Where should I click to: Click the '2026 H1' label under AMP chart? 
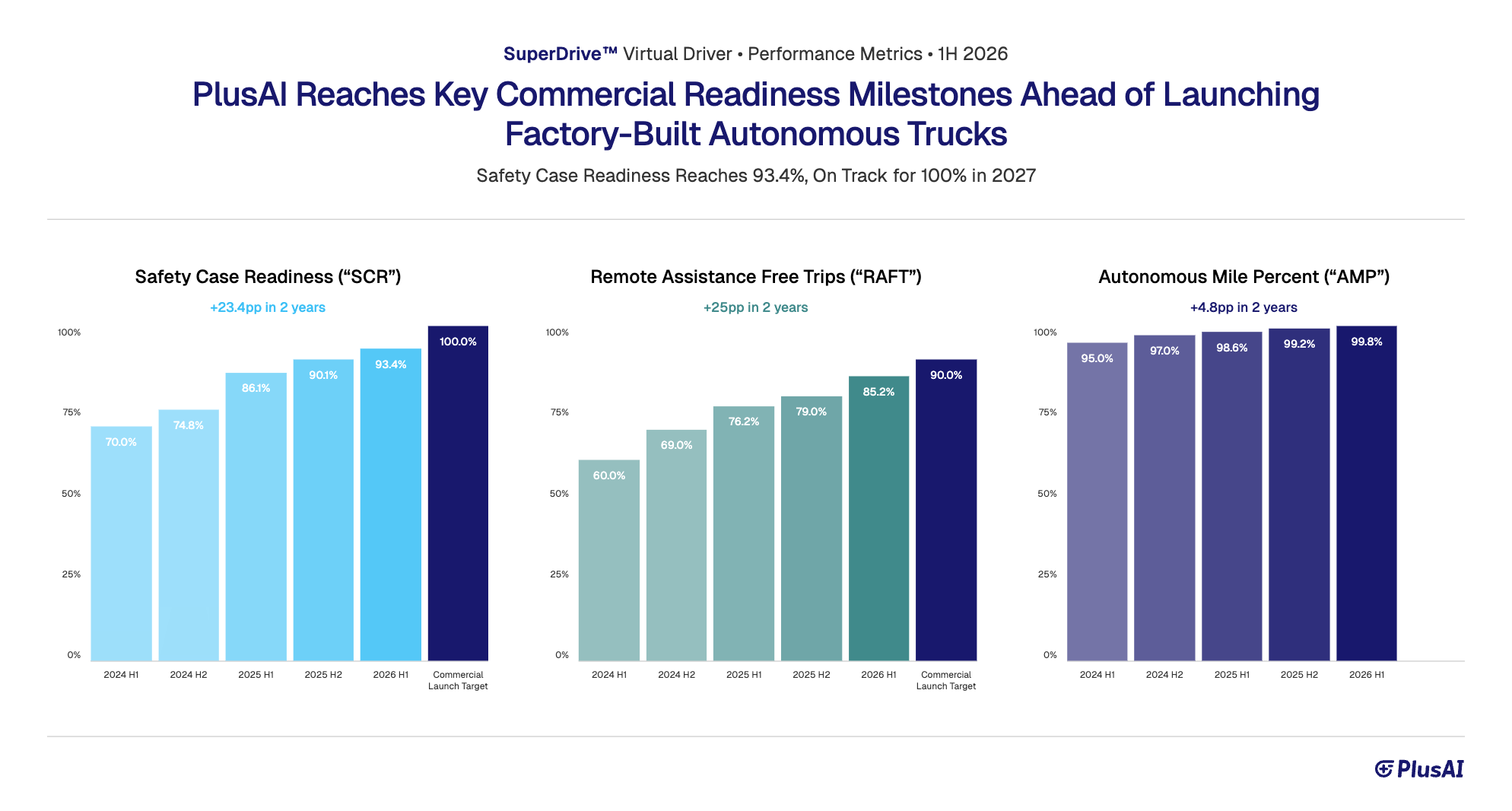[1367, 675]
